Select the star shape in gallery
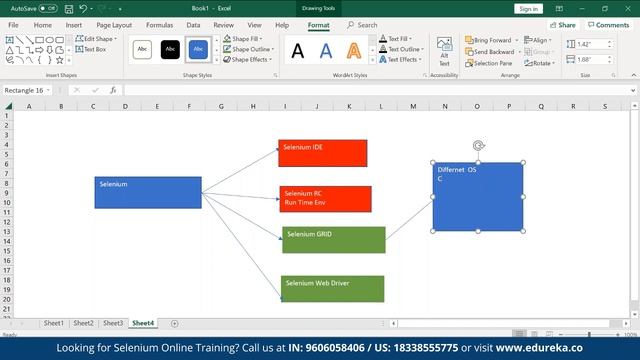The image size is (640, 360). [60, 60]
